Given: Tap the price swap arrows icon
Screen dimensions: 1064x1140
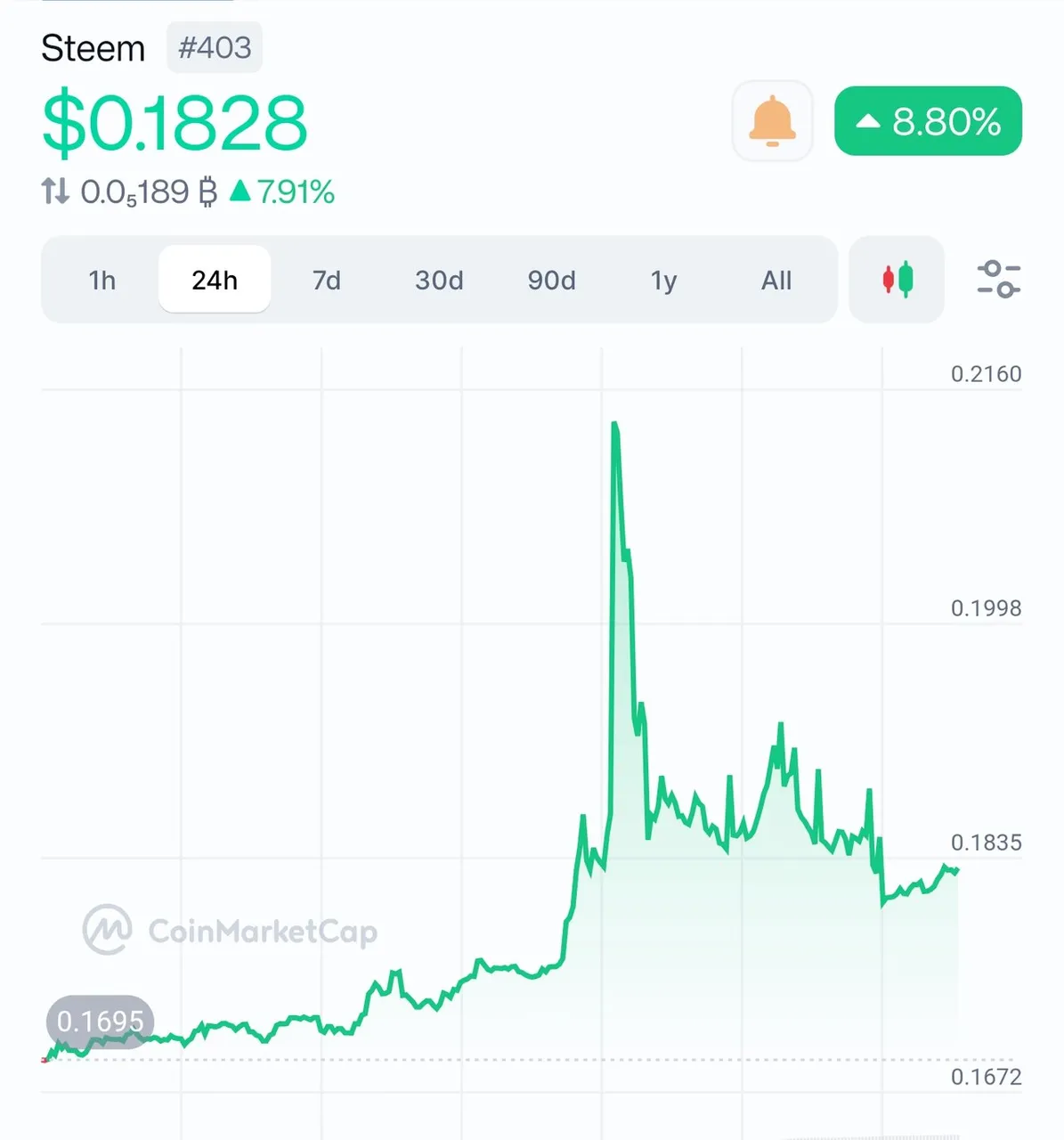Looking at the screenshot, I should (55, 191).
